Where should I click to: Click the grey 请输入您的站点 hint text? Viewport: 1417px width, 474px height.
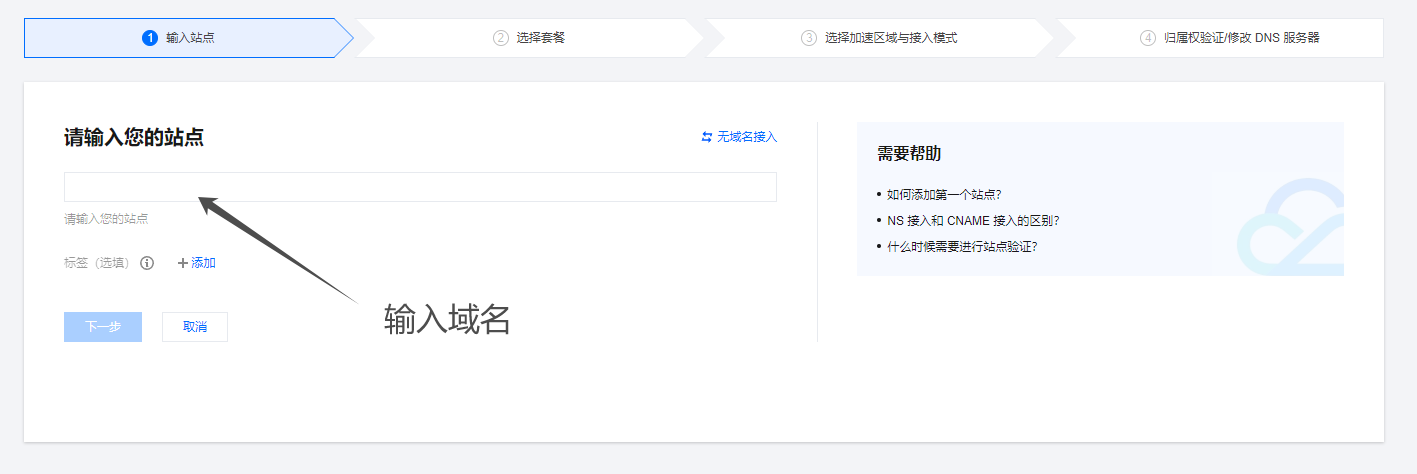click(106, 218)
